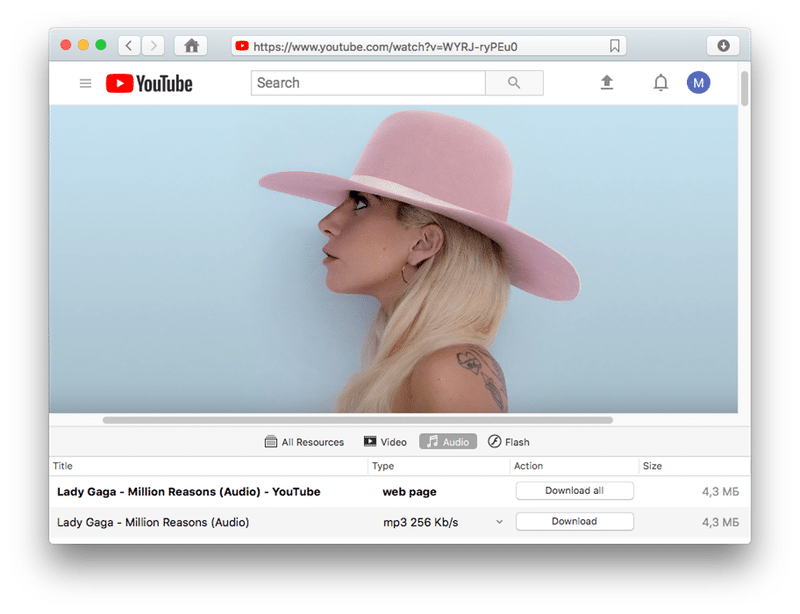Select the Audio tab
The height and width of the screenshot is (614, 800).
click(448, 441)
